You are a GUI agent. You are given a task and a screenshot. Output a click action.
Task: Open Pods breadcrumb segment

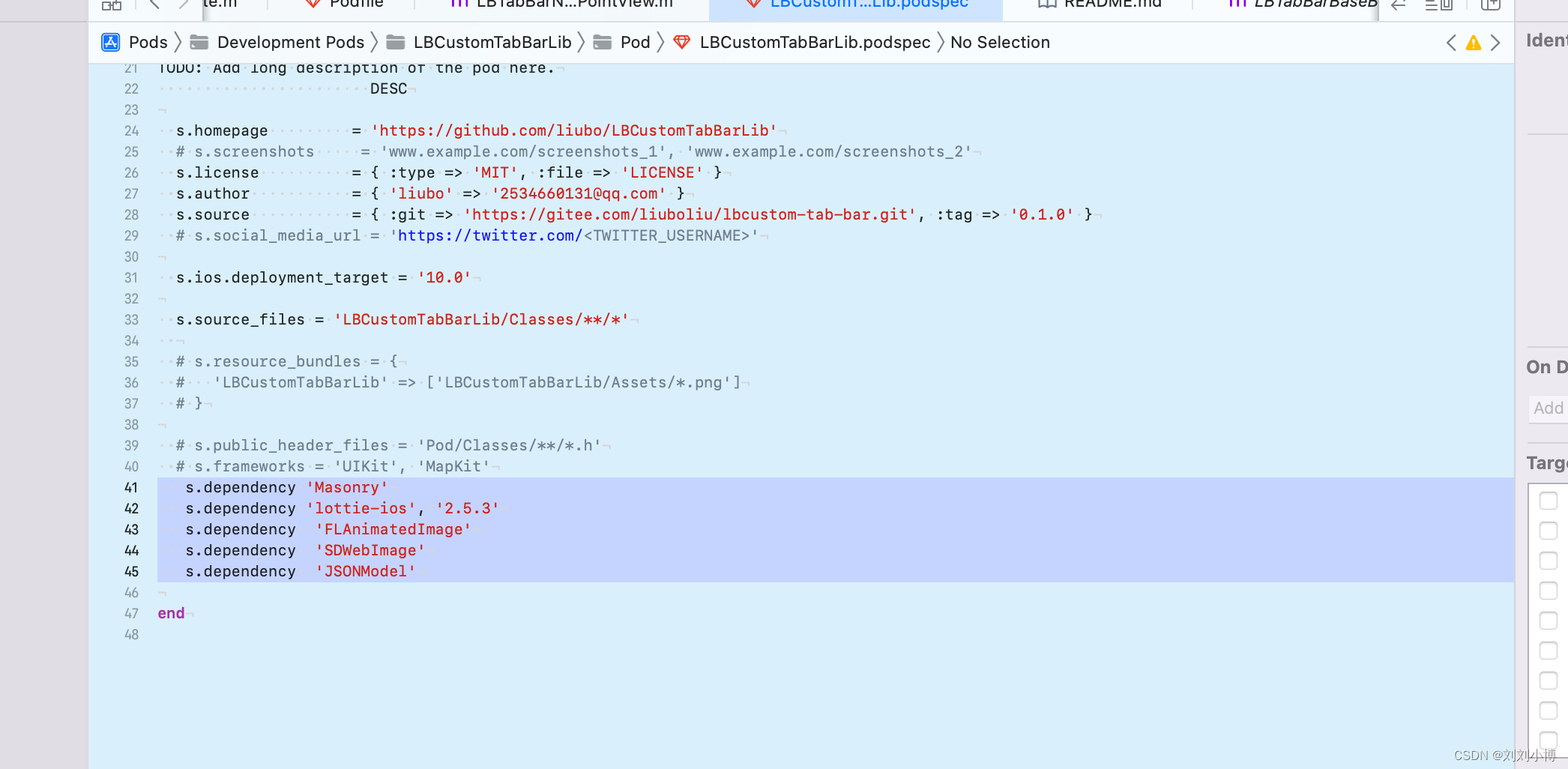tap(148, 42)
